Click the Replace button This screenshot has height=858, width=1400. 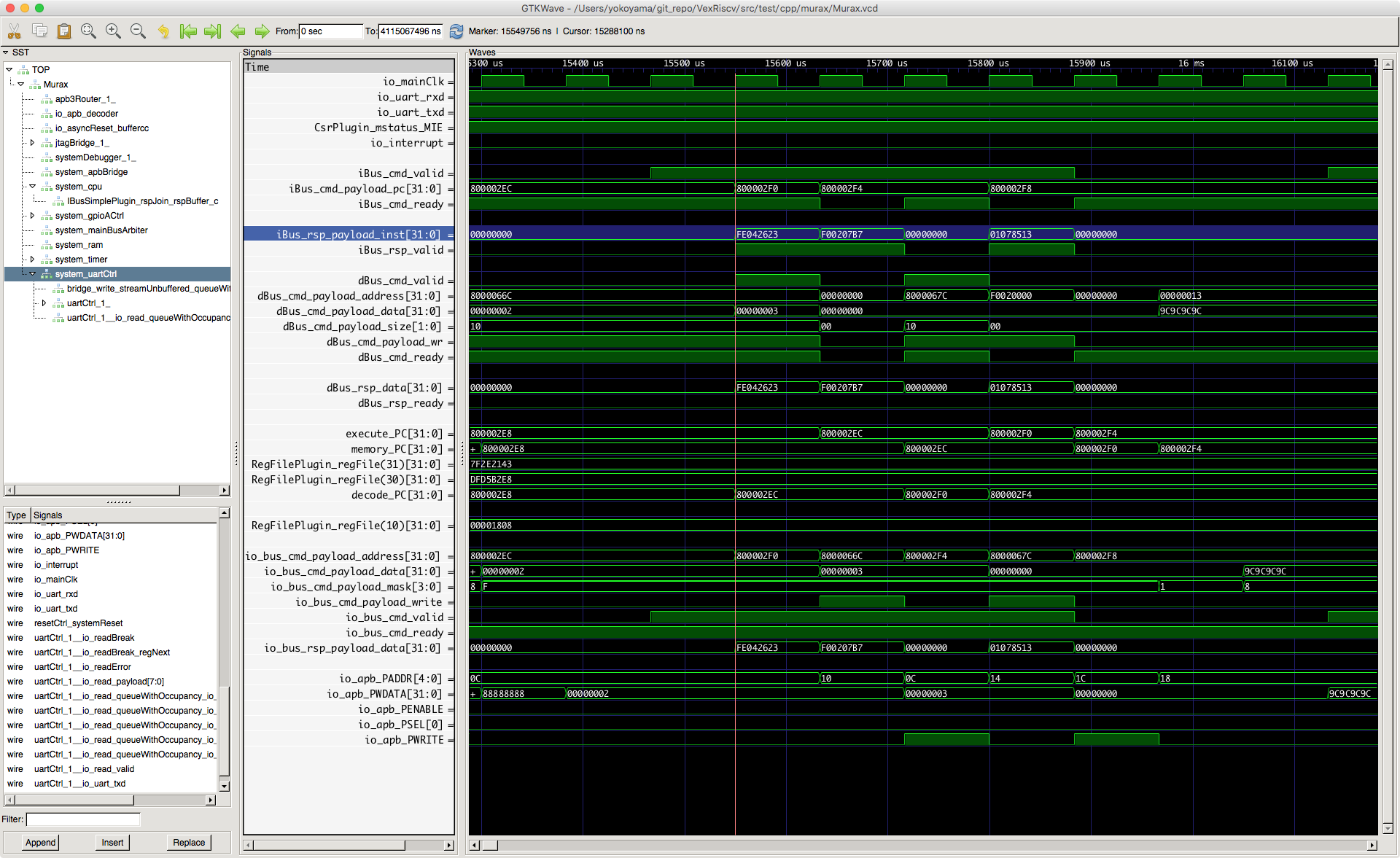click(188, 843)
